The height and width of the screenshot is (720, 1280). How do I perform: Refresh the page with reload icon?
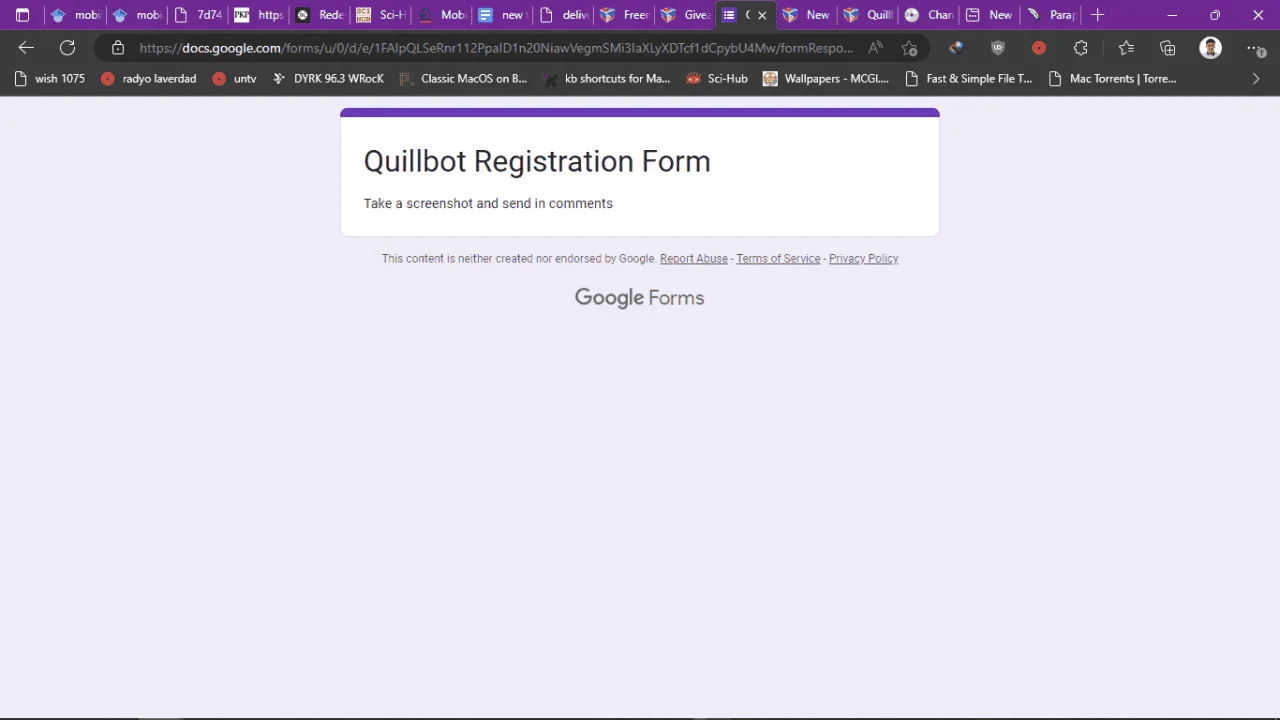[67, 48]
